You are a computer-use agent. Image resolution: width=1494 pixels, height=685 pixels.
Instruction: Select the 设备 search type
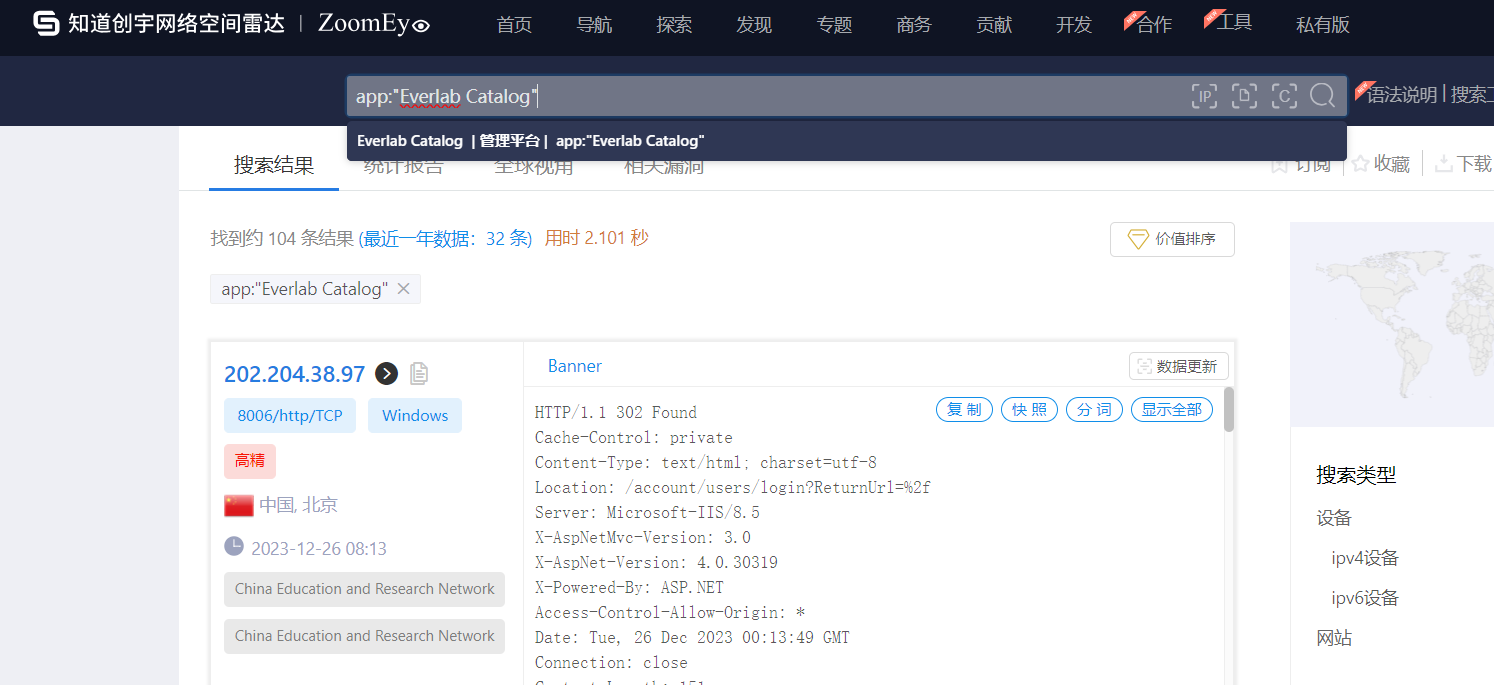(x=1334, y=518)
